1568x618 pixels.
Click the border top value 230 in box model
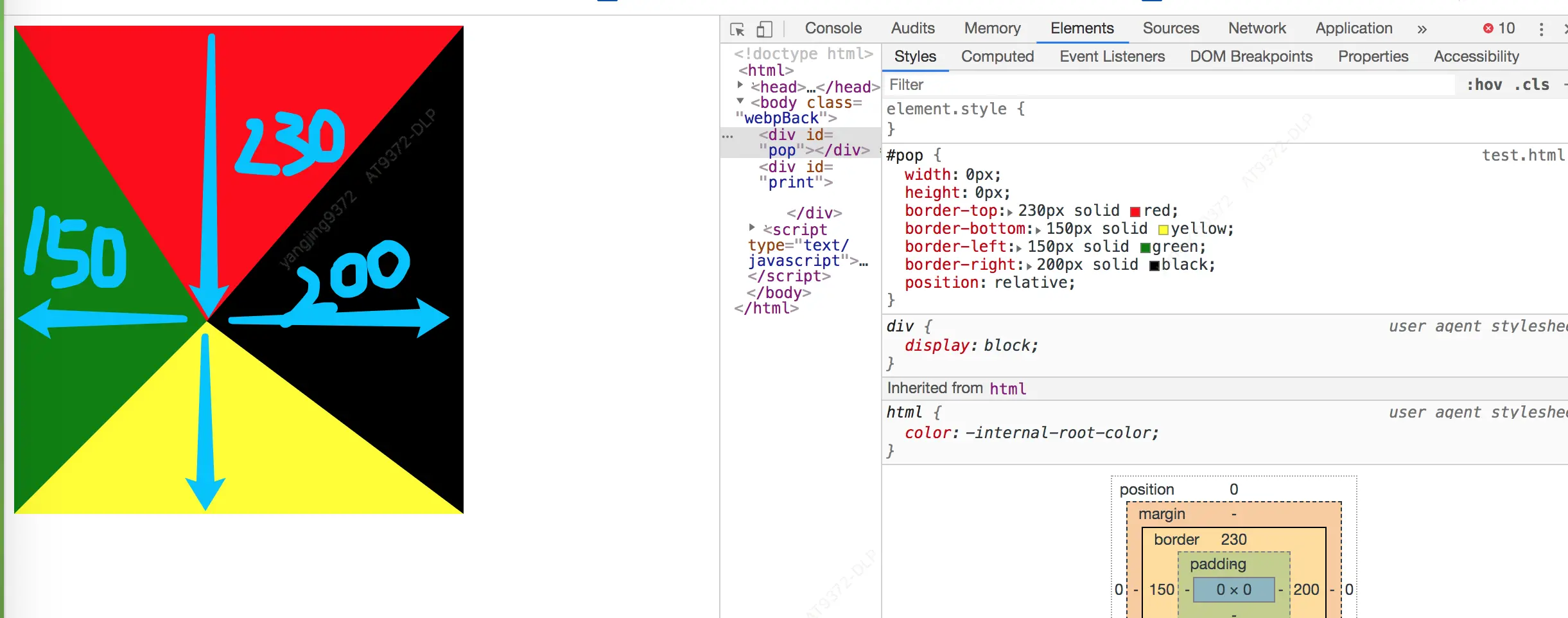1233,540
